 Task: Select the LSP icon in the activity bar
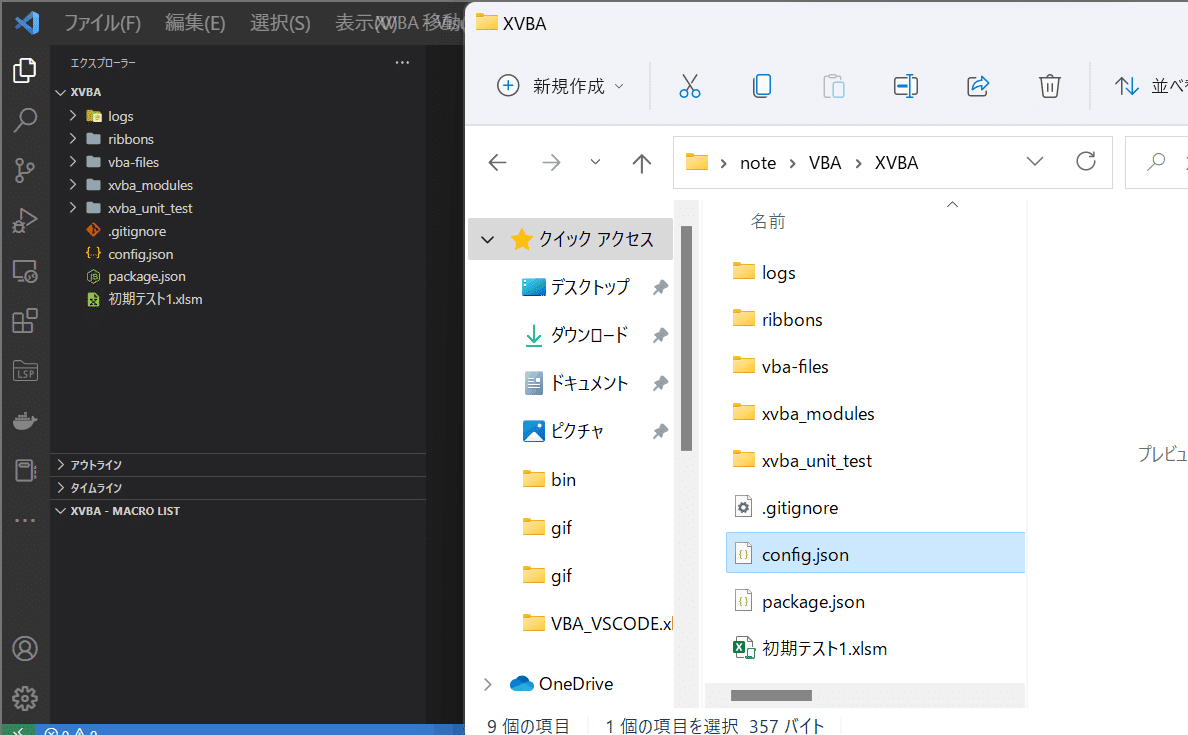tap(25, 370)
